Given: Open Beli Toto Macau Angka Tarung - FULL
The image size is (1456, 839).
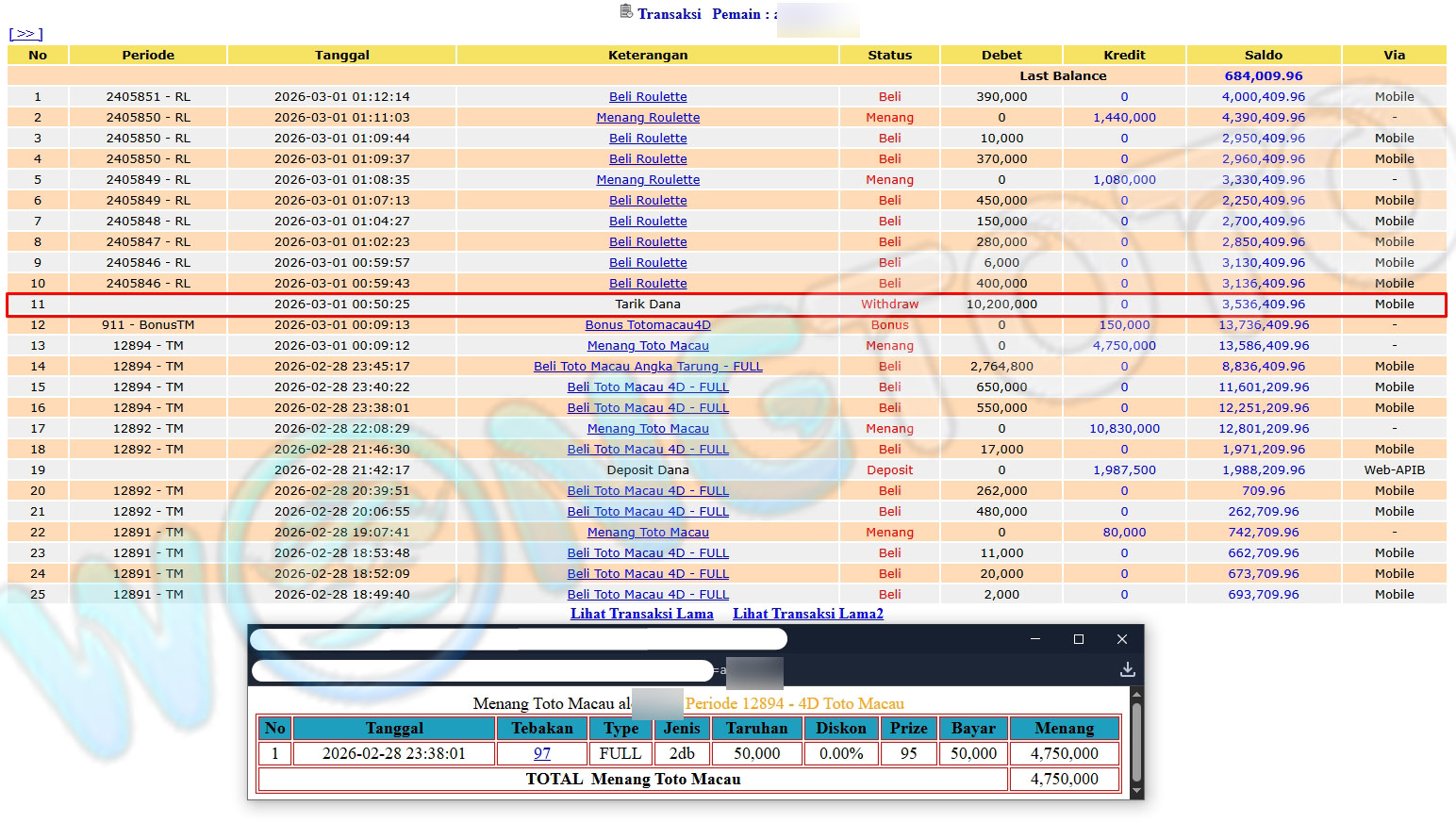Looking at the screenshot, I should coord(648,367).
